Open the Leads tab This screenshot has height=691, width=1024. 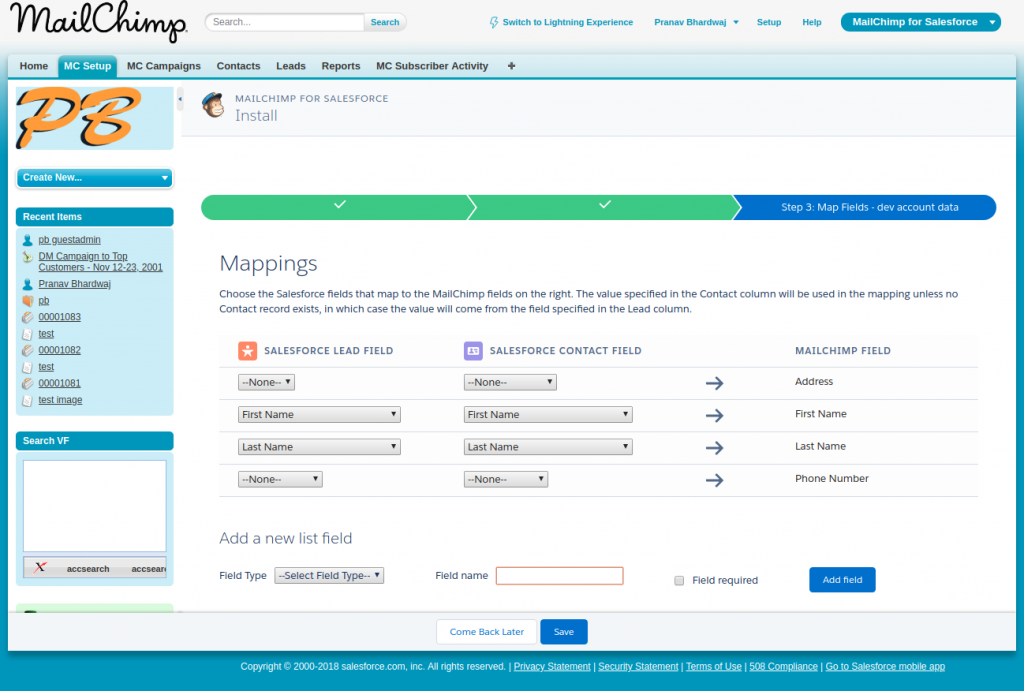[291, 66]
